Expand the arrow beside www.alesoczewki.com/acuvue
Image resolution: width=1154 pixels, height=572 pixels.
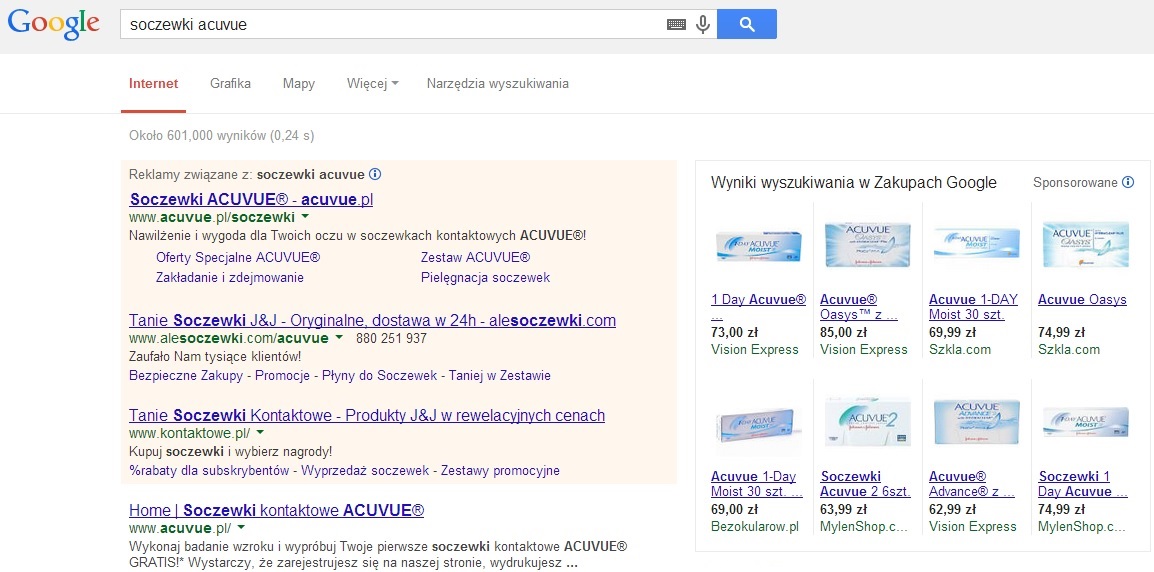[339, 338]
